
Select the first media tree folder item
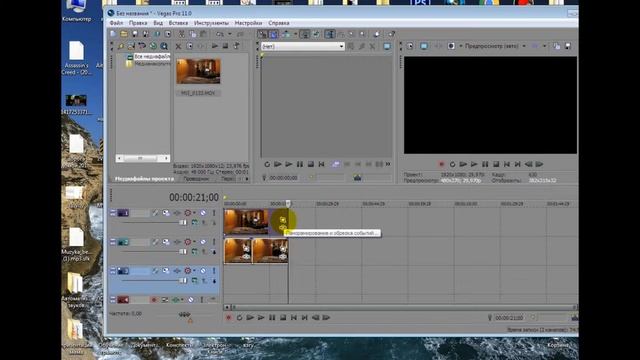148,56
